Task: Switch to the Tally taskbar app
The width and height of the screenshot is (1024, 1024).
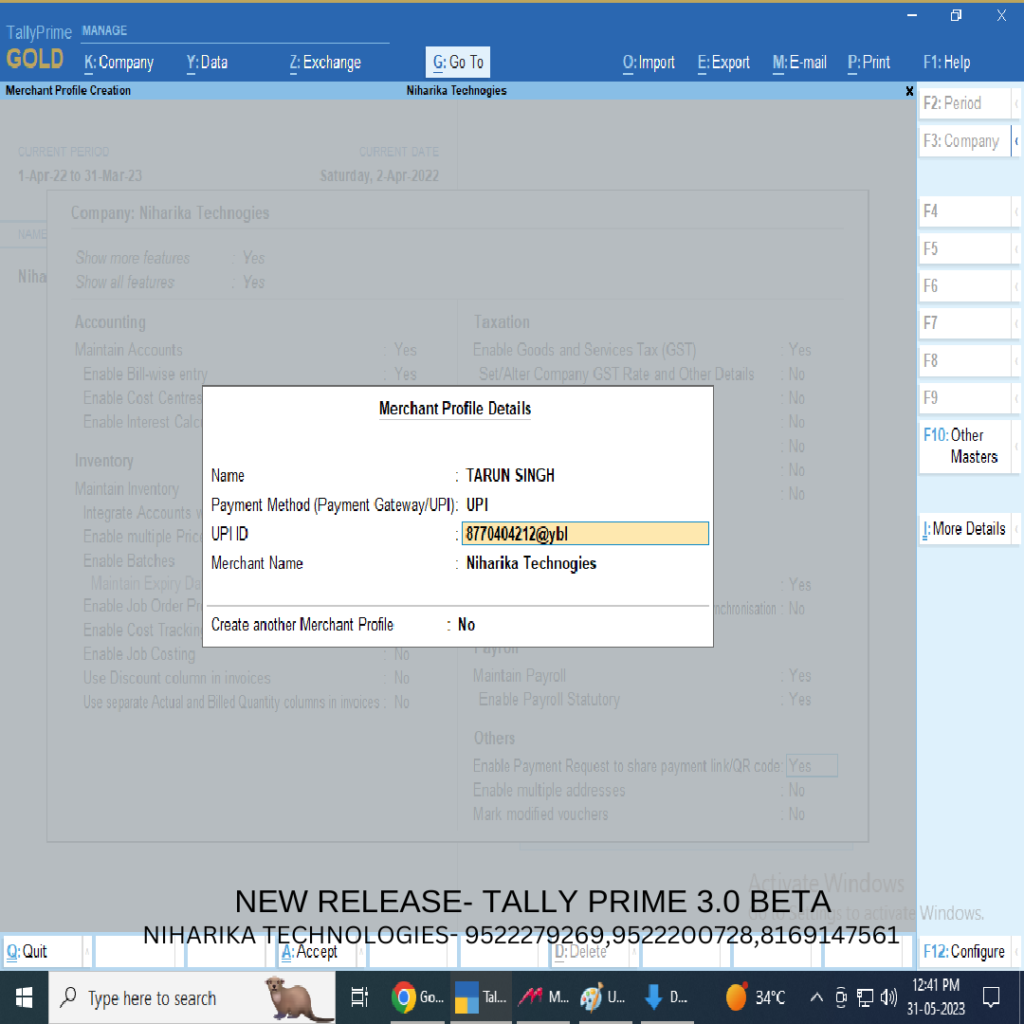Action: 481,997
